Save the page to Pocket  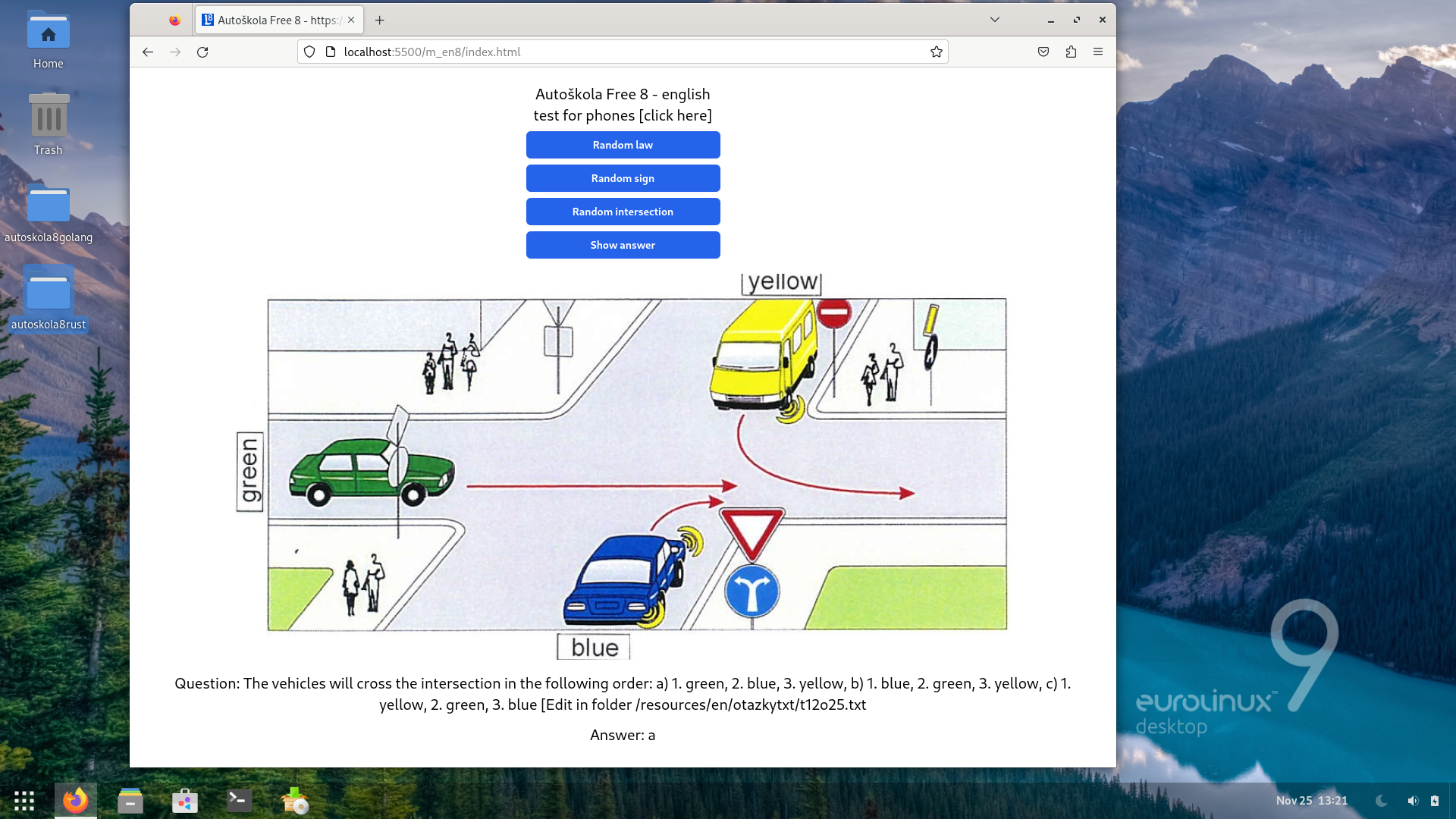(1043, 52)
